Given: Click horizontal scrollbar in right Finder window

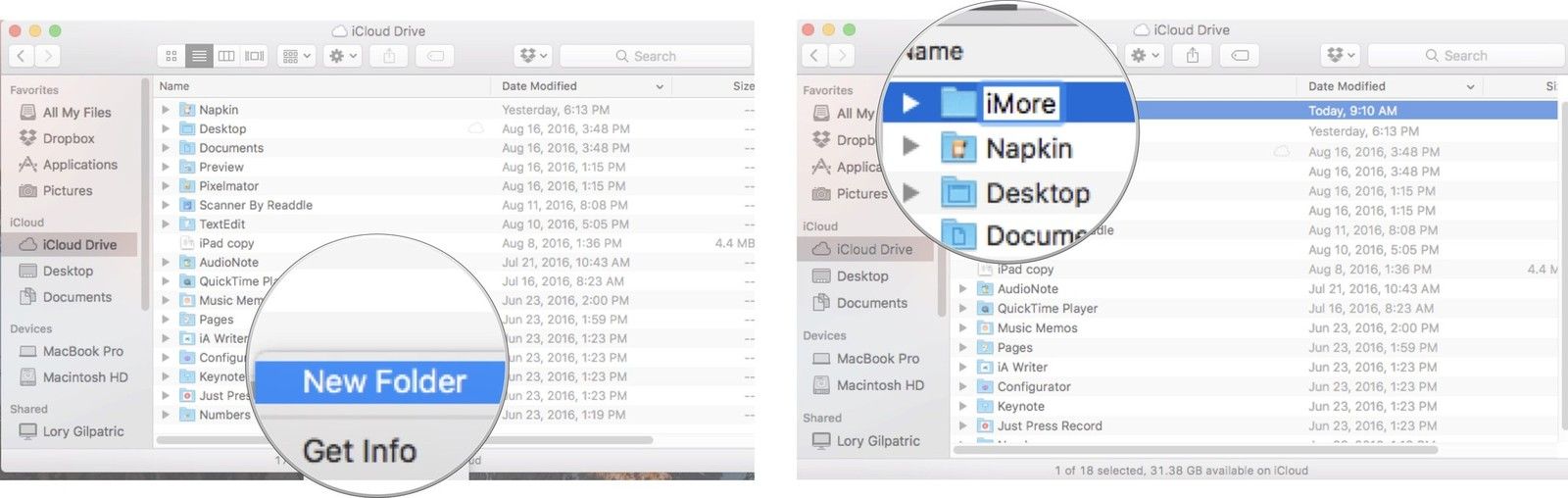Looking at the screenshot, I should pyautogui.click(x=1196, y=450).
